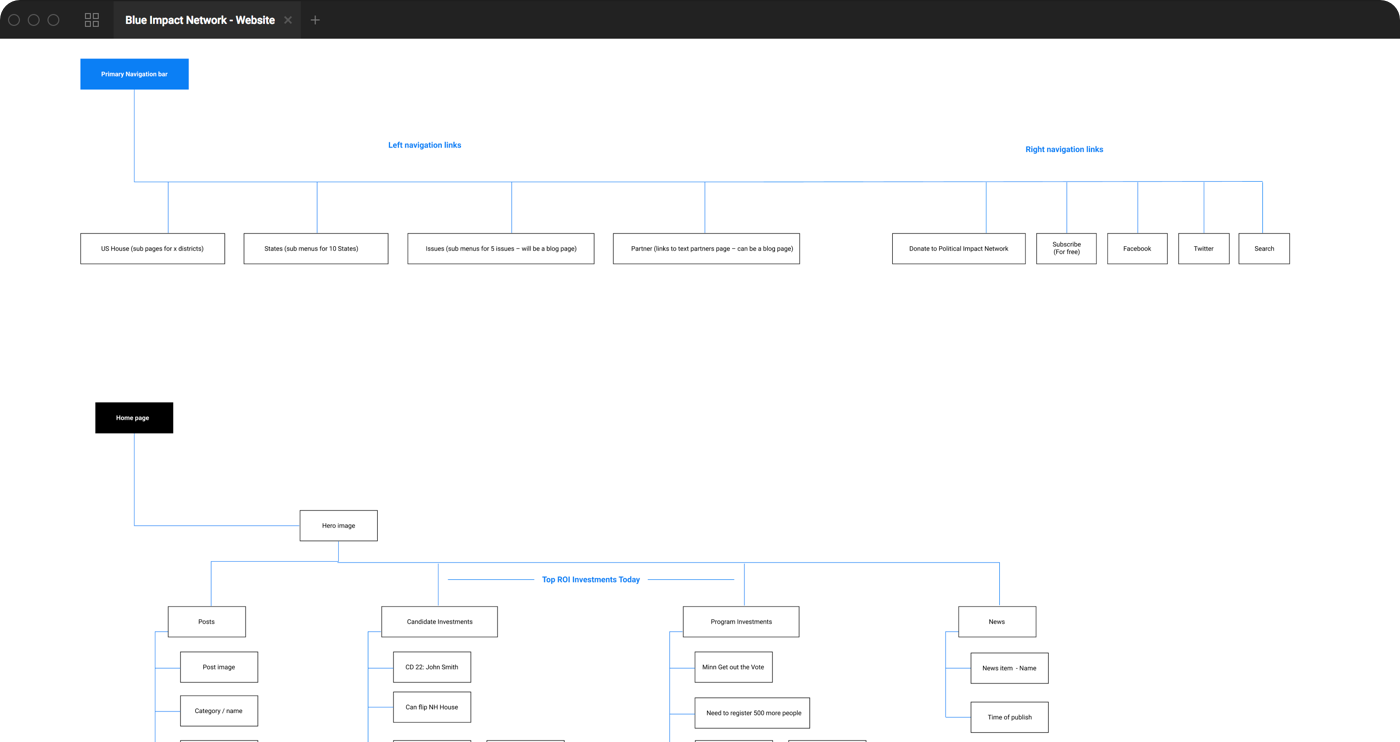Select the Twitter box
This screenshot has width=1400, height=742.
(1204, 249)
